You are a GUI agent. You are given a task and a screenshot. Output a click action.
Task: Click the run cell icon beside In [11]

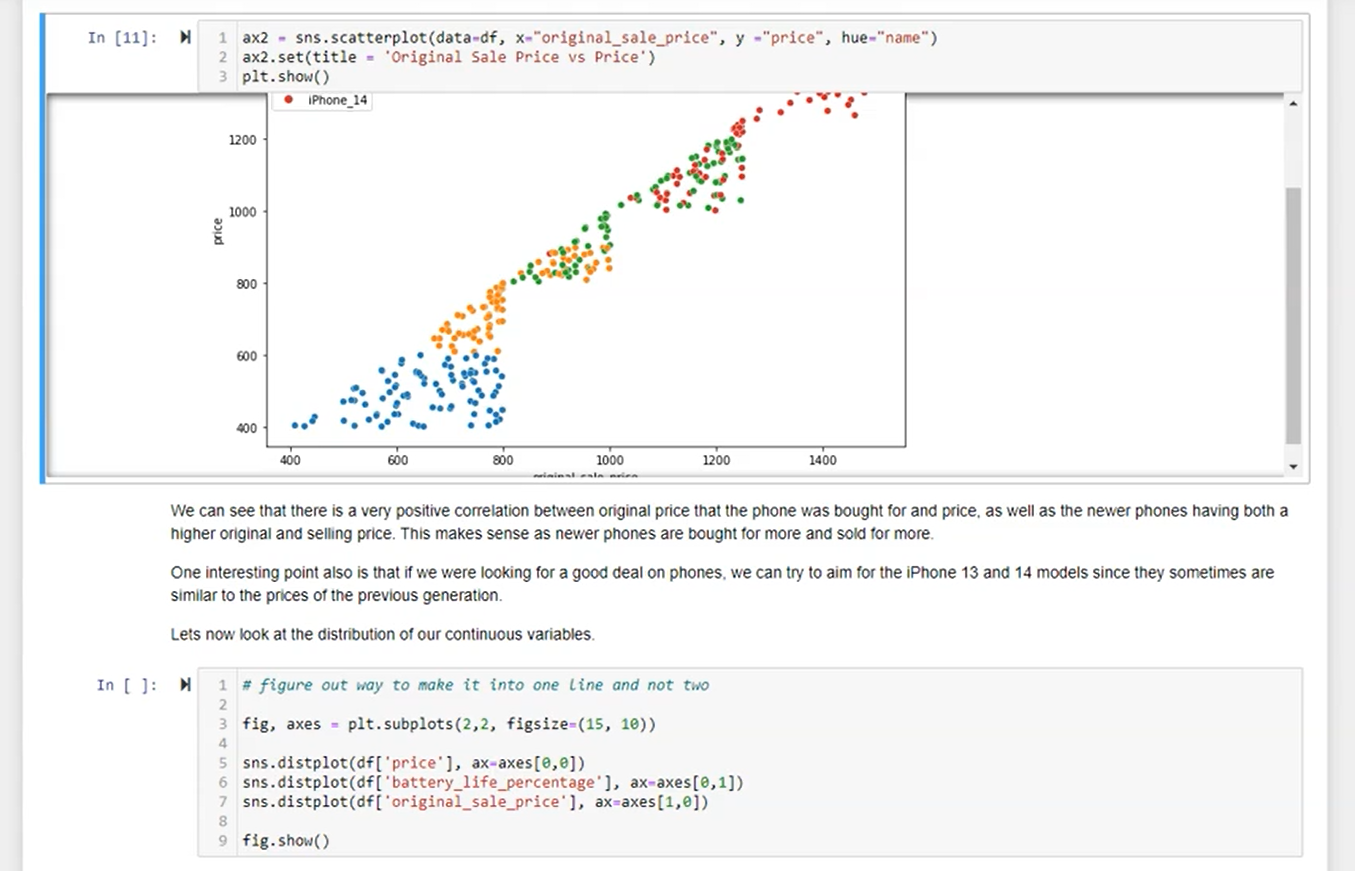click(x=185, y=38)
